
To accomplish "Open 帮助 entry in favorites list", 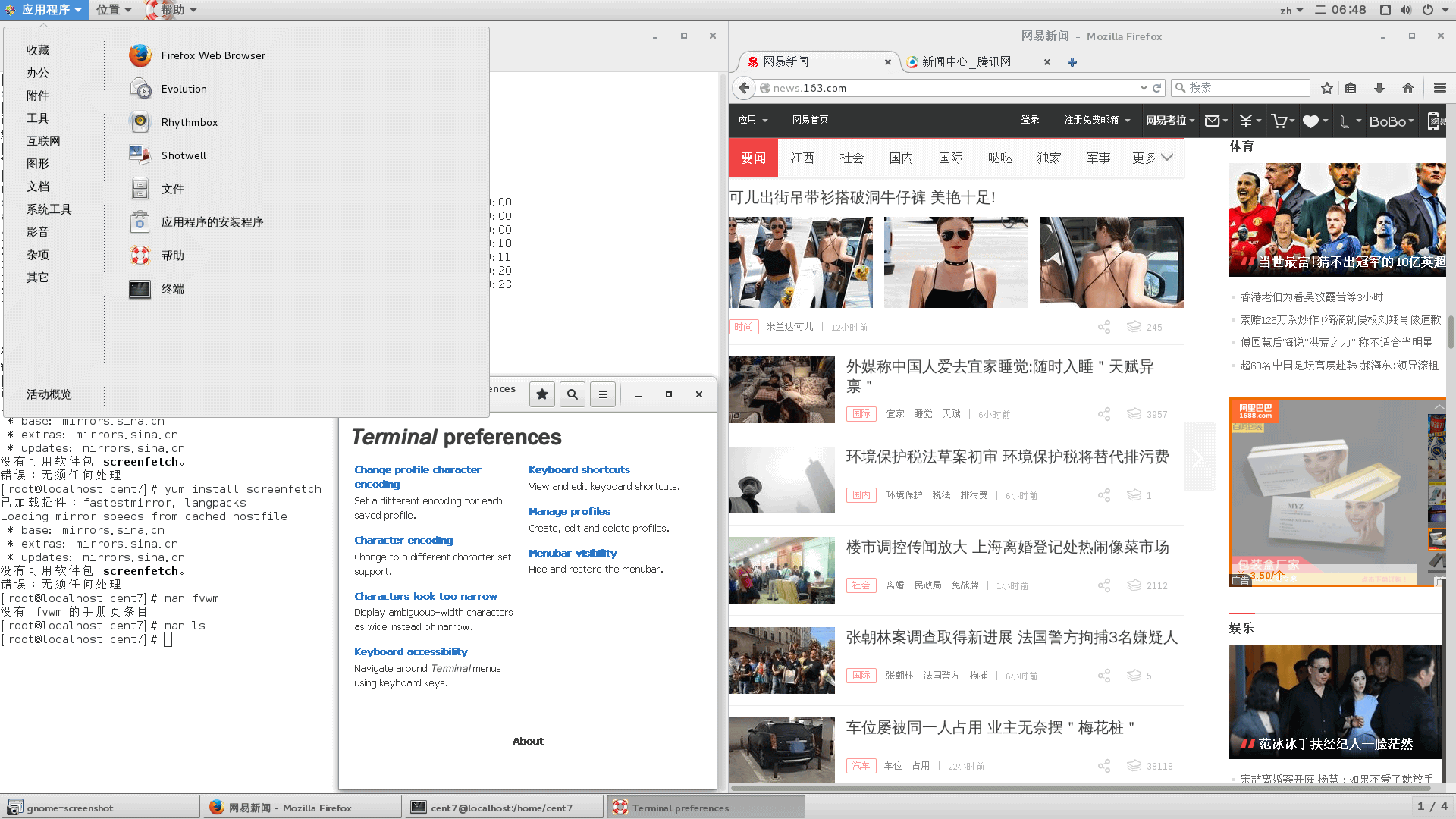I will click(156, 256).
